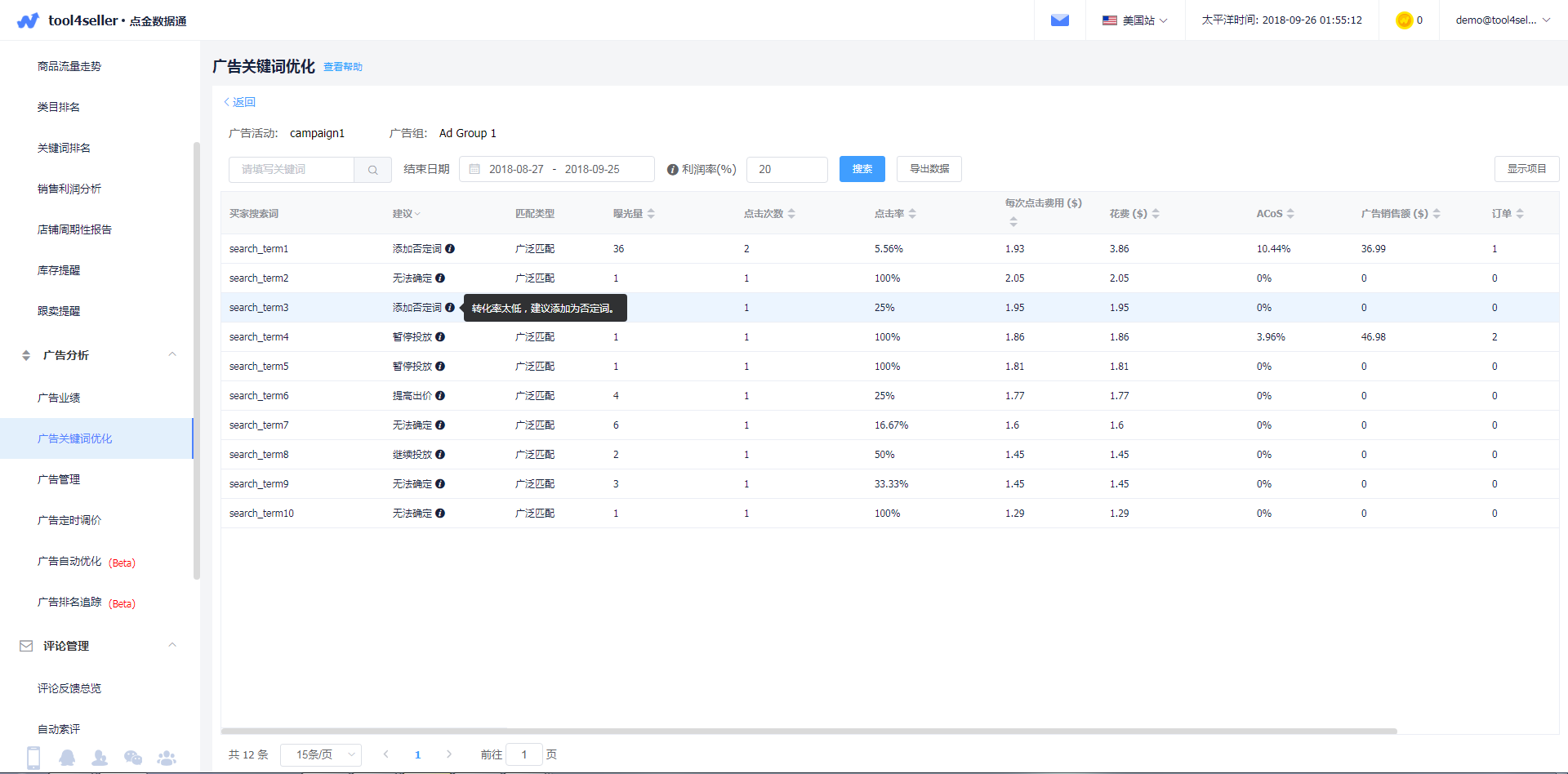1568x774 pixels.
Task: Click the user group icon in sidebar footer
Action: 167,758
